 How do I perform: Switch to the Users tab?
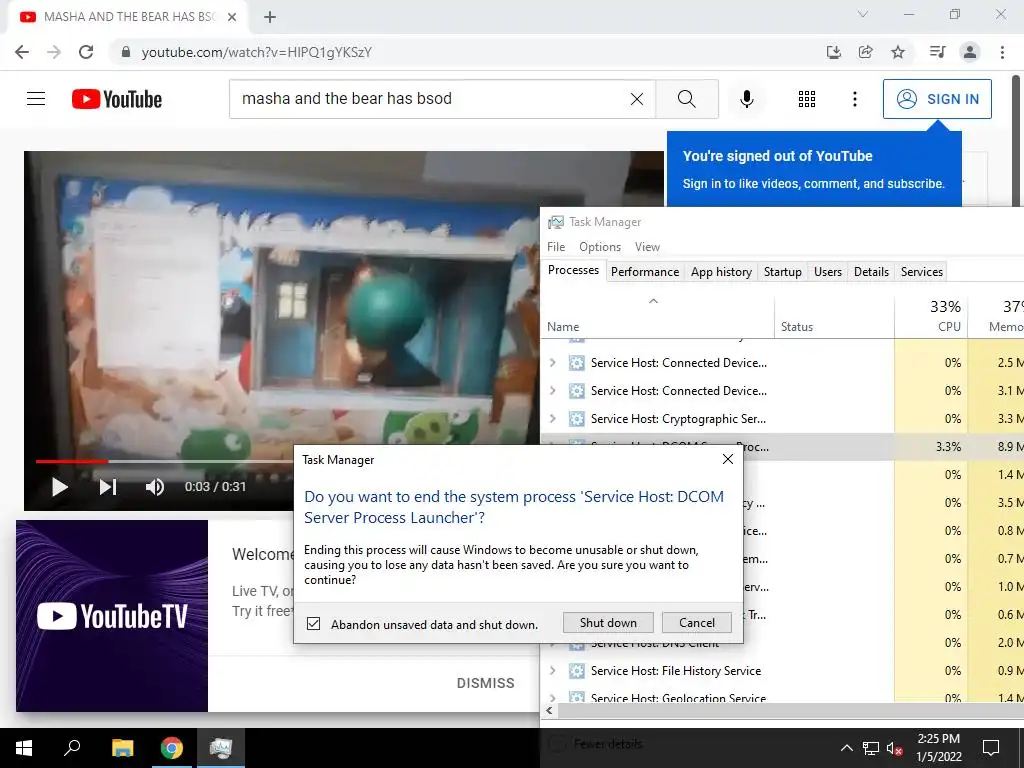coord(827,272)
